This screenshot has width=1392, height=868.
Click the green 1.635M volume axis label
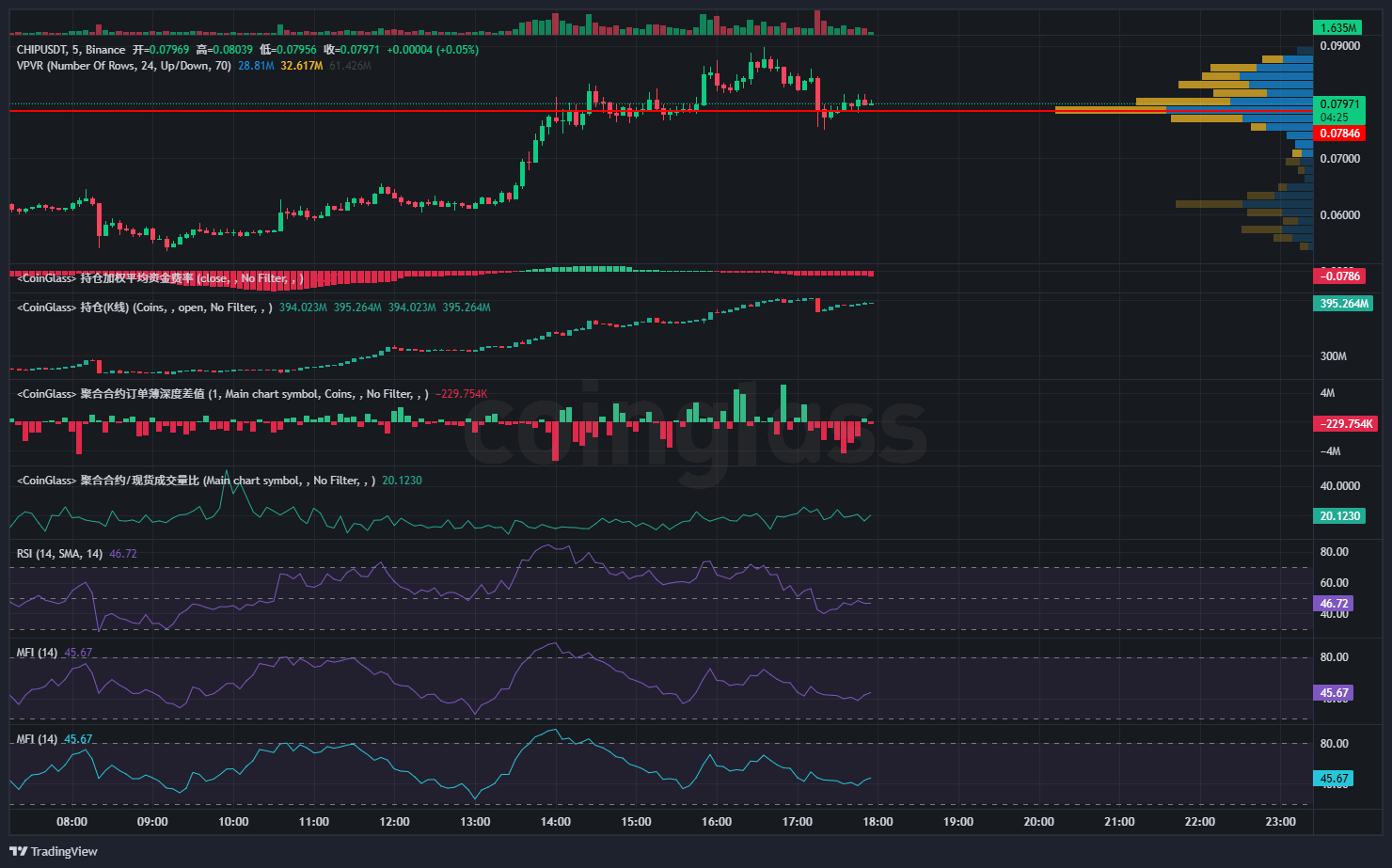(x=1338, y=28)
